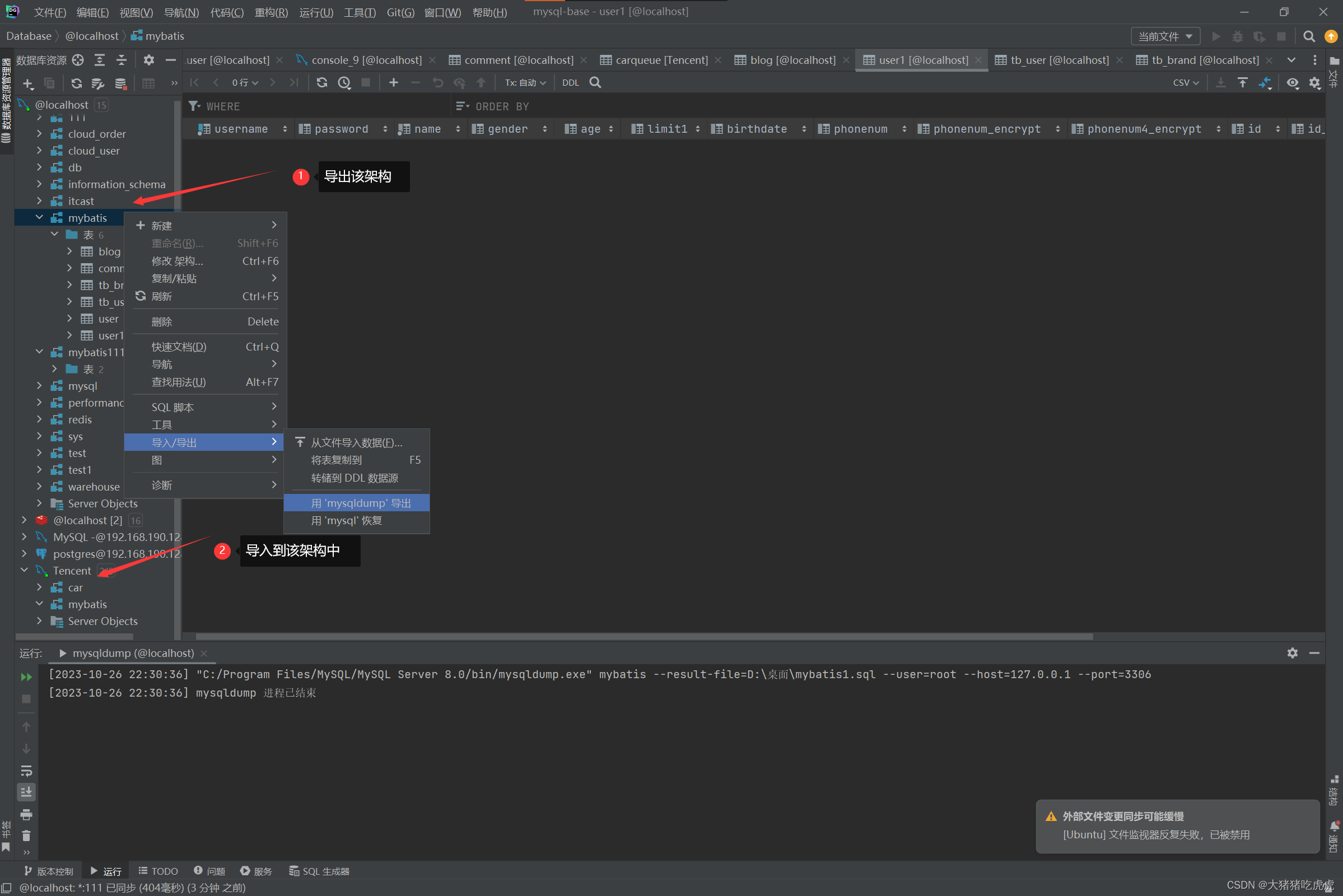Click the mybatis database run terminal tab
The image size is (1343, 896).
click(x=130, y=652)
